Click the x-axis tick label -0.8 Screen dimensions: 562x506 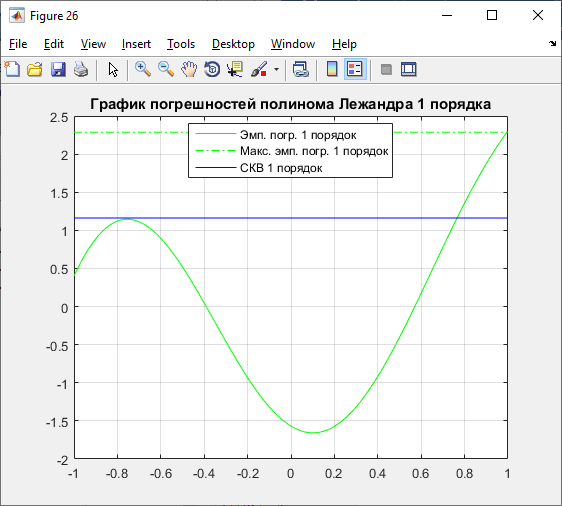(117, 474)
